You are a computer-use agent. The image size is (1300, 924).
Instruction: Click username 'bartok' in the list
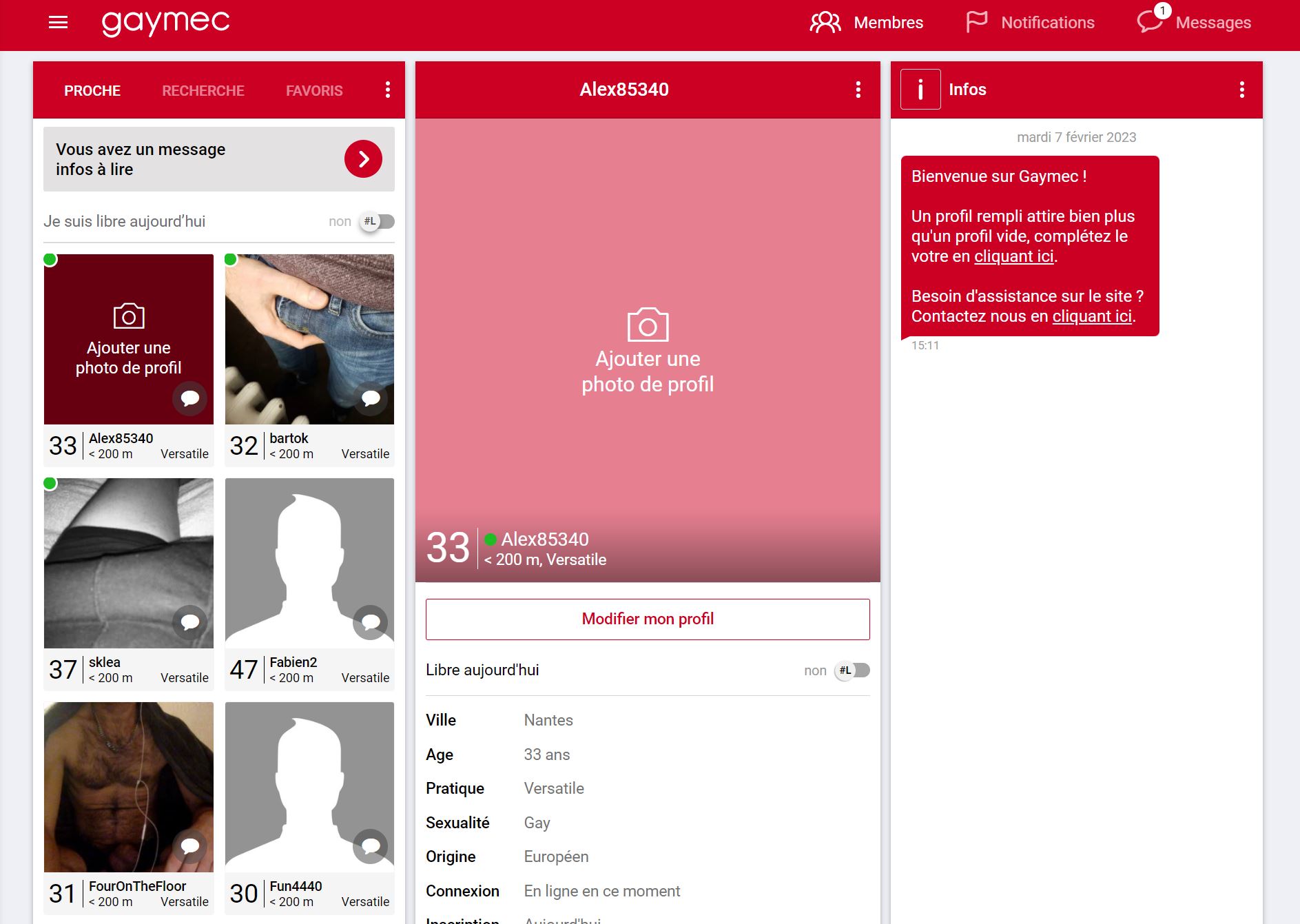pyautogui.click(x=289, y=438)
